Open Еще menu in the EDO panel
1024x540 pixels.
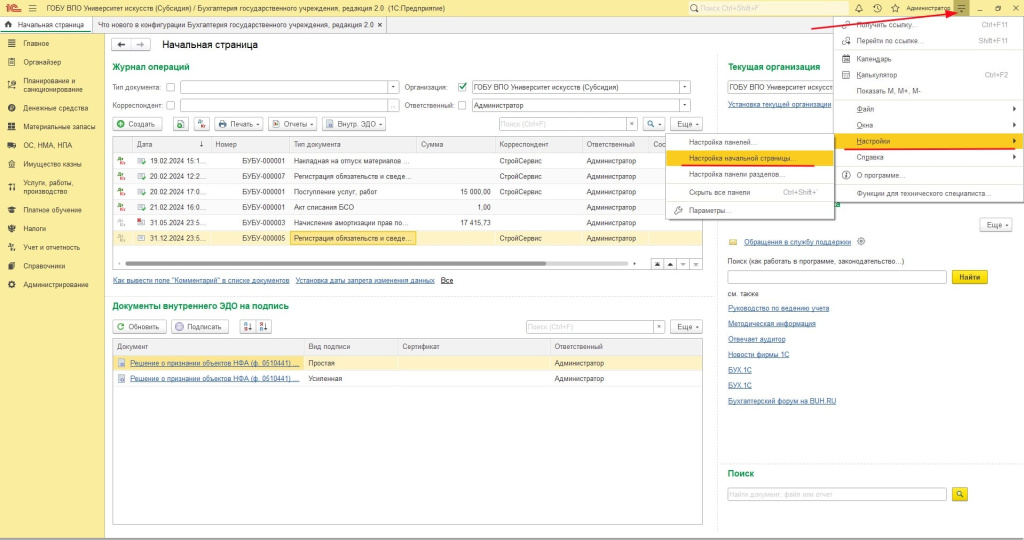[x=686, y=326]
